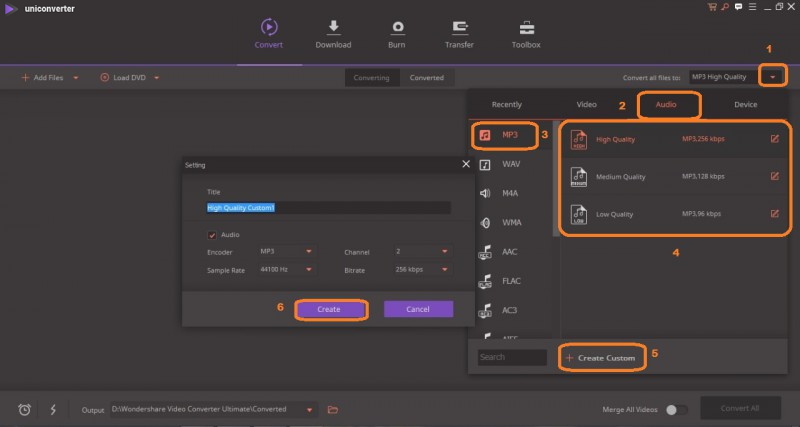The image size is (800, 427).
Task: Switch to the Recently tab
Action: pos(507,105)
